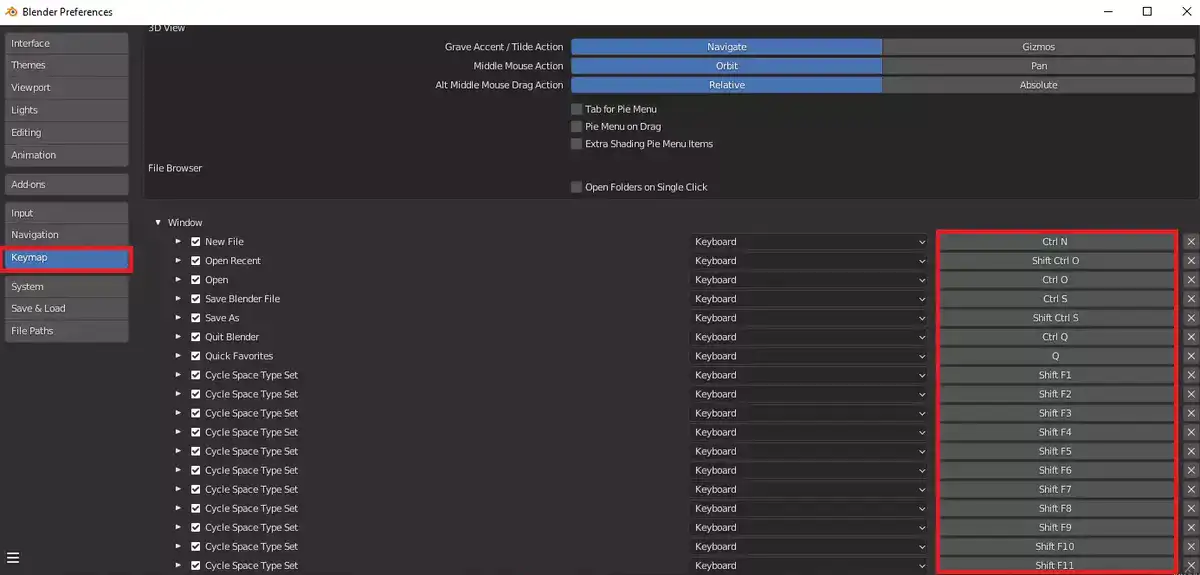Set Middle Mouse Action to Orbit
Viewport: 1200px width, 575px height.
point(727,66)
